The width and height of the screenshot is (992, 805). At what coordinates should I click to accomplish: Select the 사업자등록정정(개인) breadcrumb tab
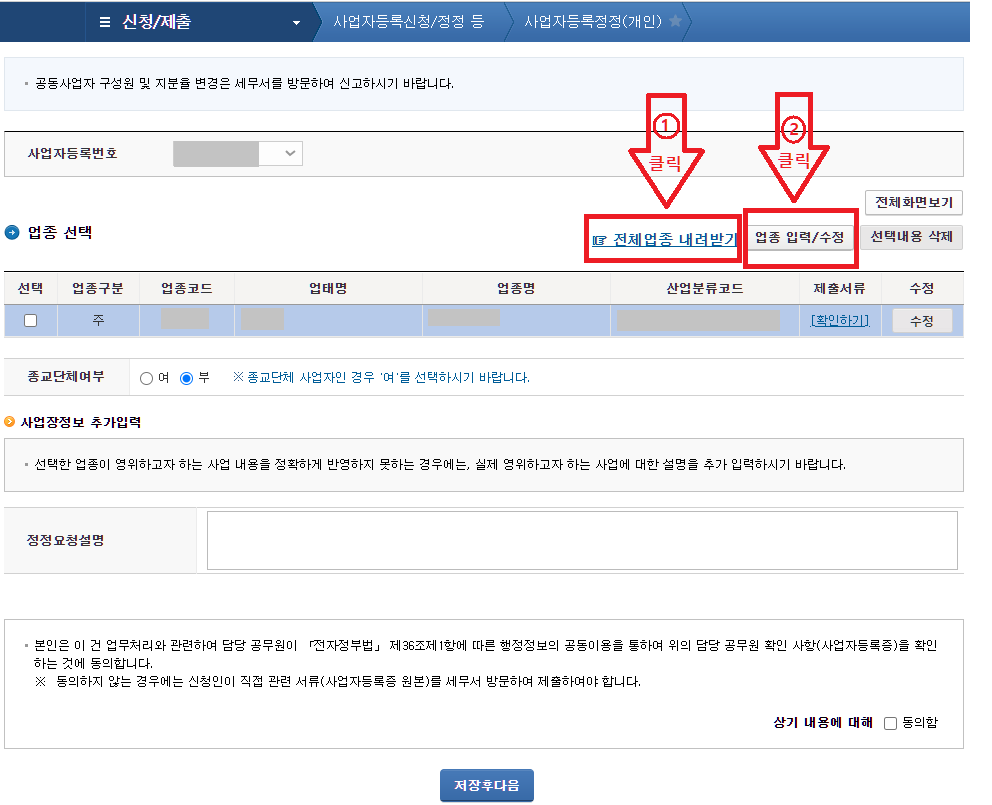tap(592, 21)
